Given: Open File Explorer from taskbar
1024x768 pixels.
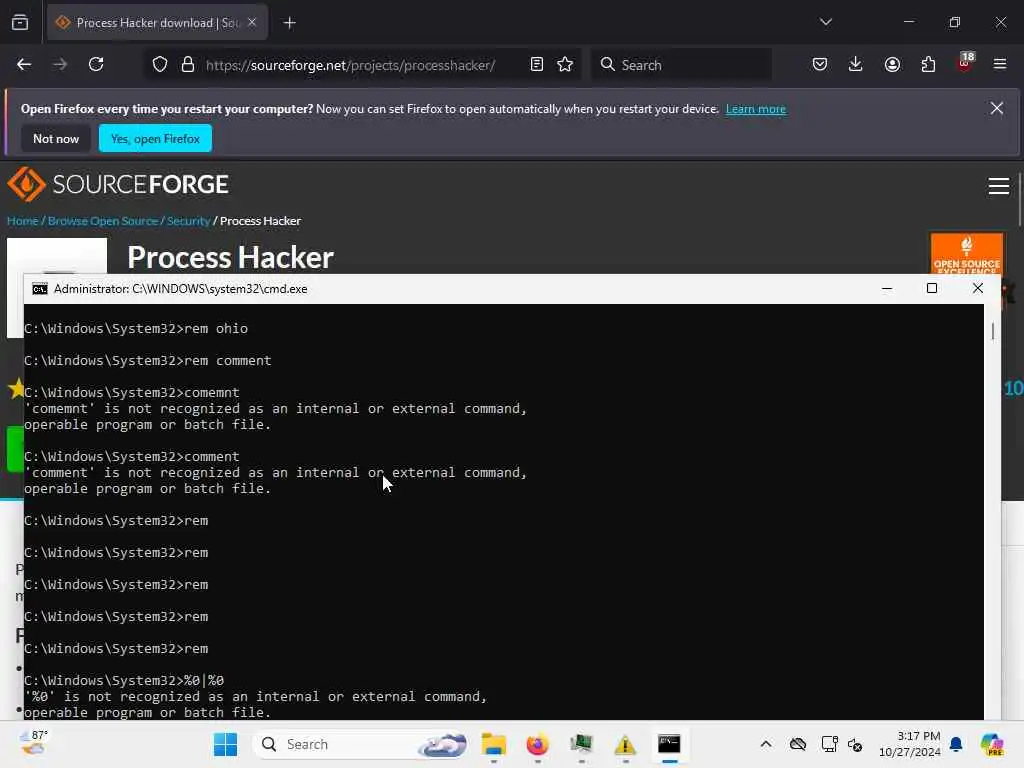Looking at the screenshot, I should (x=494, y=744).
